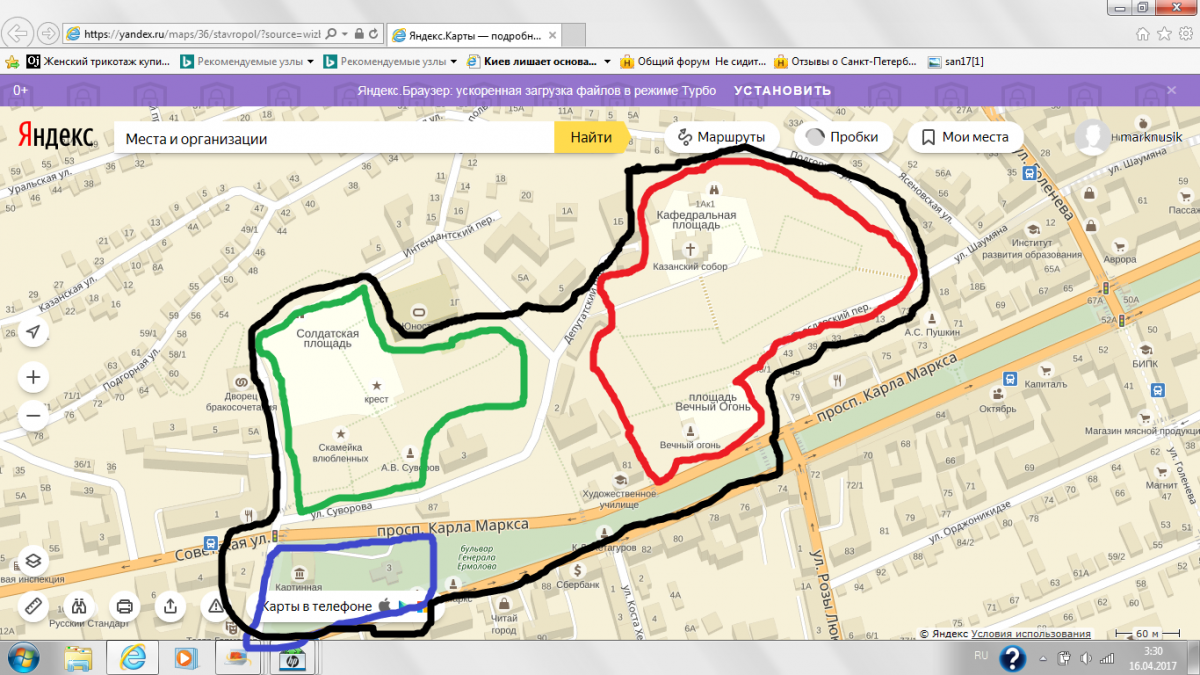
Task: Click the Кафедральная площадь map label
Action: pyautogui.click(x=696, y=221)
